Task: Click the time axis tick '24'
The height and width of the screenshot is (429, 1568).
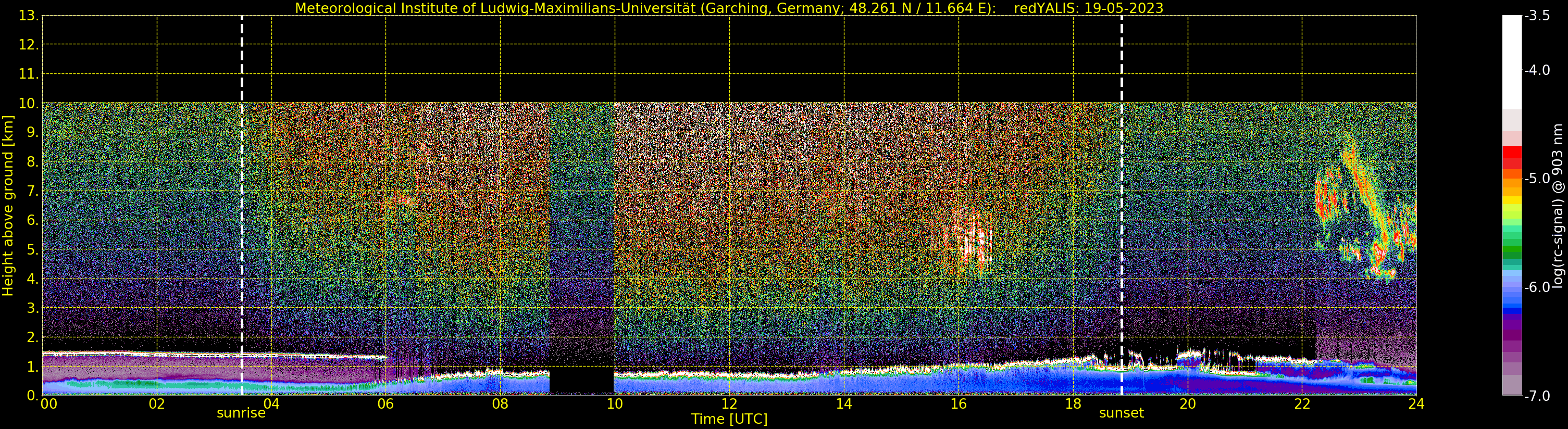Action: [x=1416, y=404]
